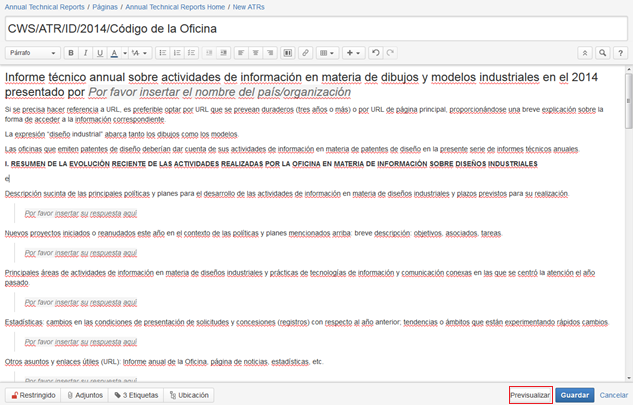Toggle bold formatting in the editor toolbar
This screenshot has width=633, height=405.
[73, 52]
